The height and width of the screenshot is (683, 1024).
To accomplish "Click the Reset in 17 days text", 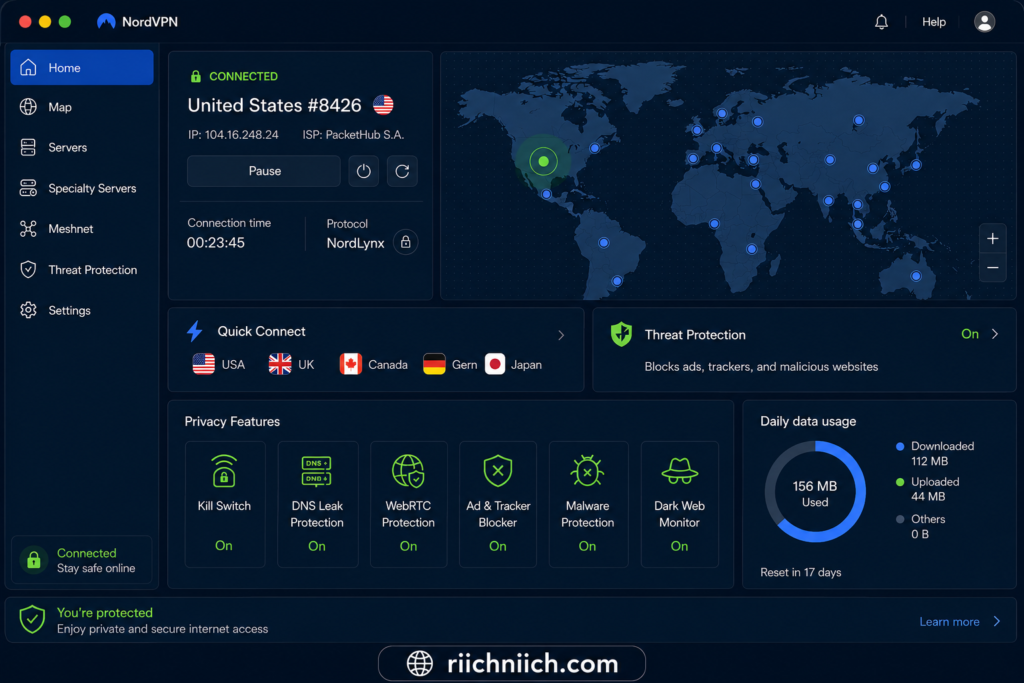I will pyautogui.click(x=801, y=573).
